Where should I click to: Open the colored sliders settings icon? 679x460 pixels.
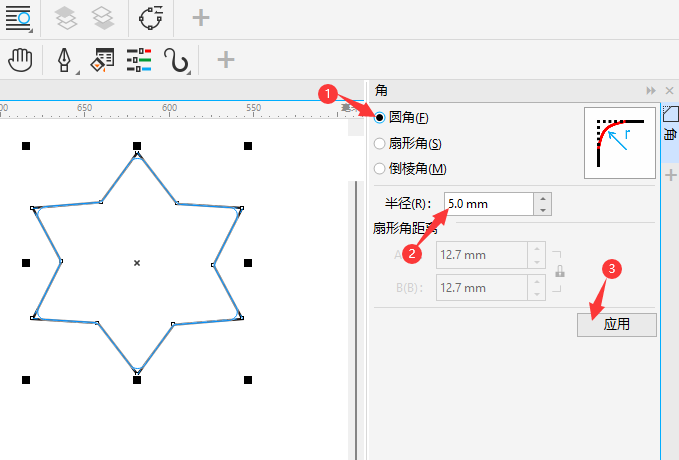tap(139, 60)
